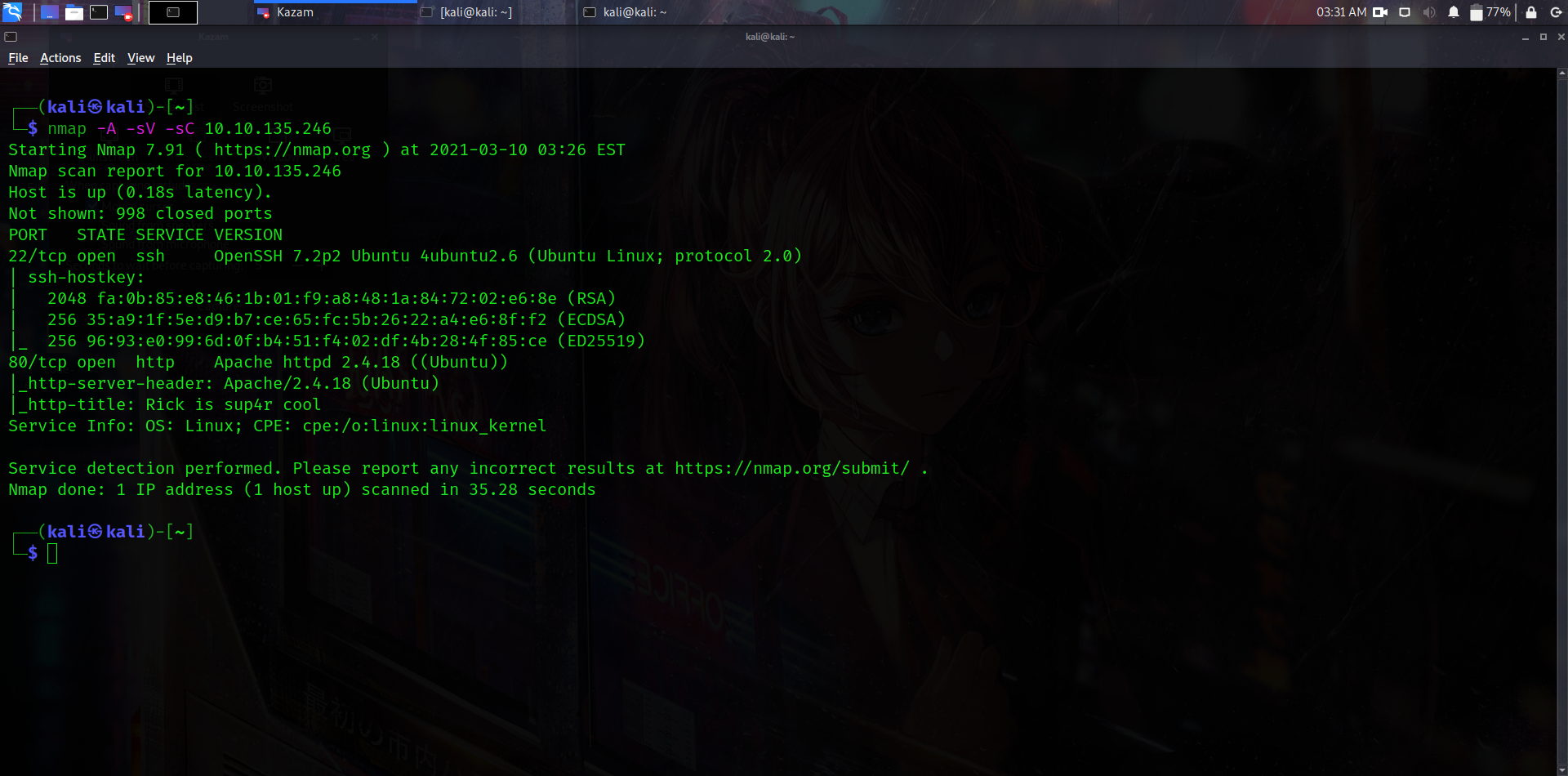Click 'OpenSSH 7.2p2' version text
Image resolution: width=1568 pixels, height=776 pixels.
coord(278,256)
